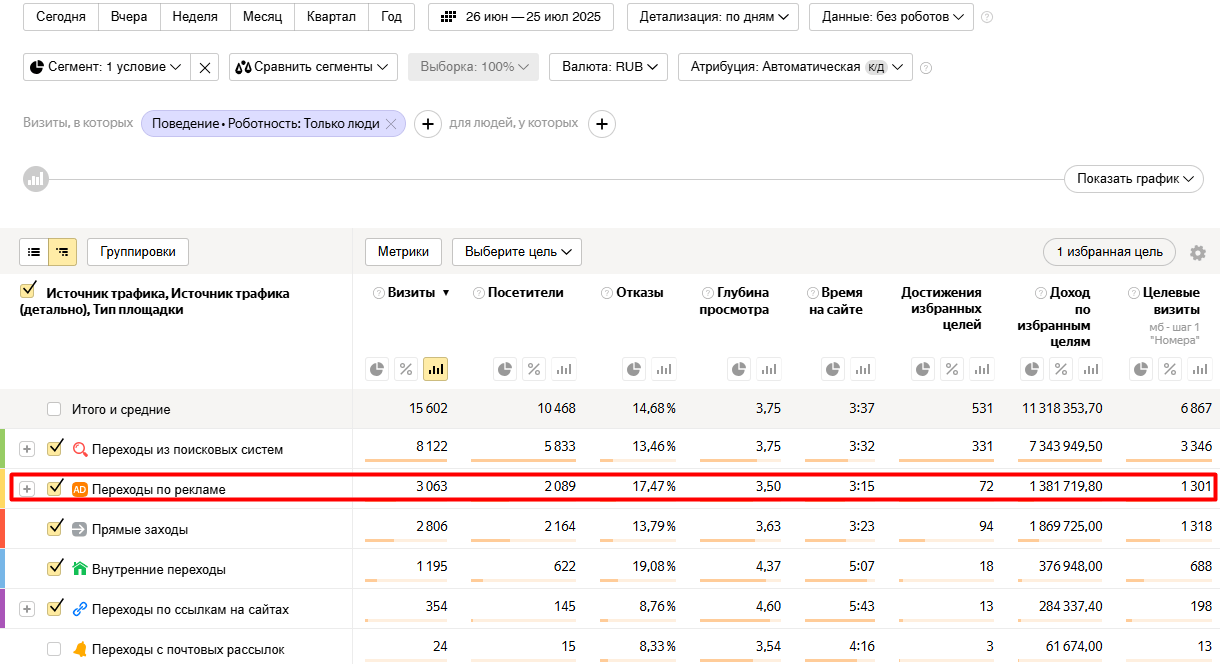Check the Итого и средние checkbox
Screen dimensions: 1220x664
[x=54, y=409]
